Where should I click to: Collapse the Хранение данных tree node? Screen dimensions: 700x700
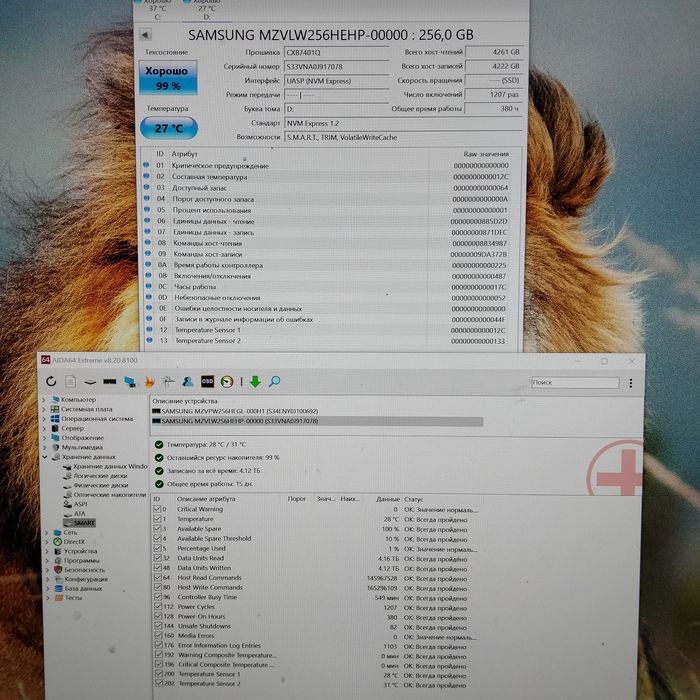point(45,457)
